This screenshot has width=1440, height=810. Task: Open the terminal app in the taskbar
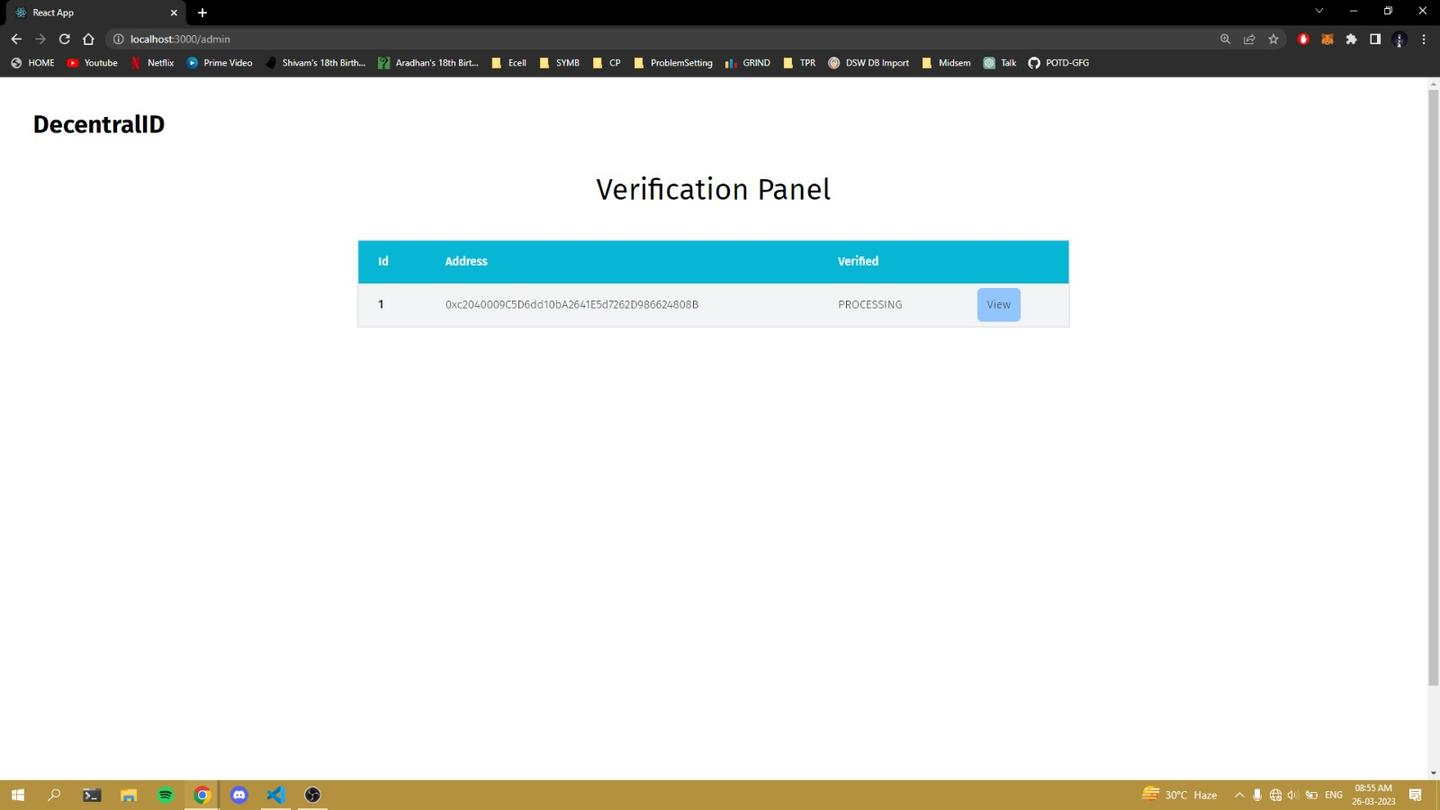click(91, 795)
